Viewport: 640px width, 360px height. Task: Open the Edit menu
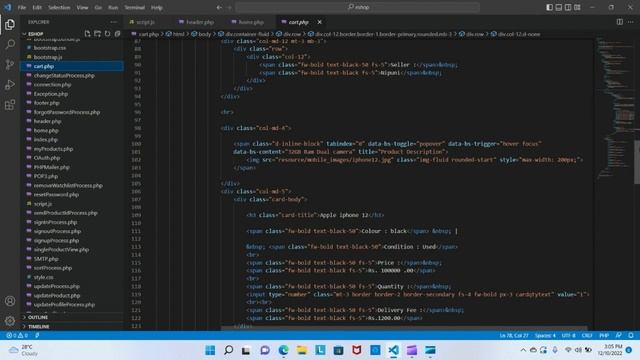[37, 7]
